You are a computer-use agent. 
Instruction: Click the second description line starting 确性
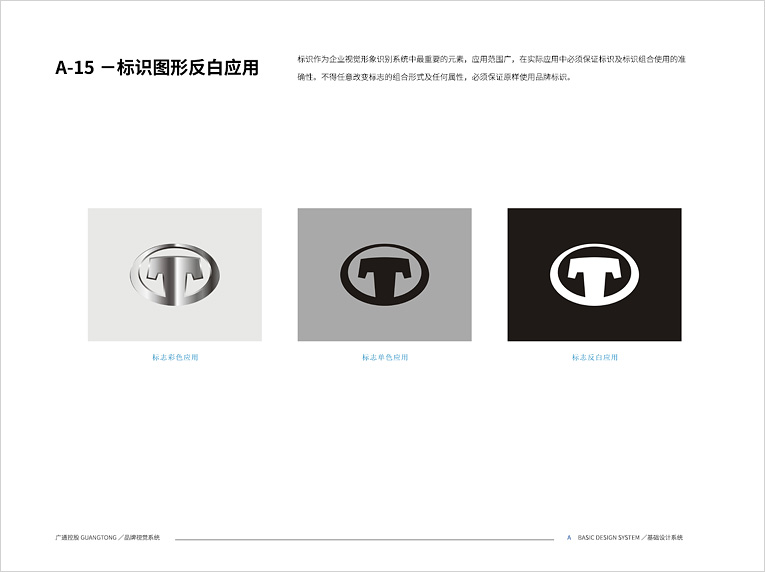click(x=434, y=77)
